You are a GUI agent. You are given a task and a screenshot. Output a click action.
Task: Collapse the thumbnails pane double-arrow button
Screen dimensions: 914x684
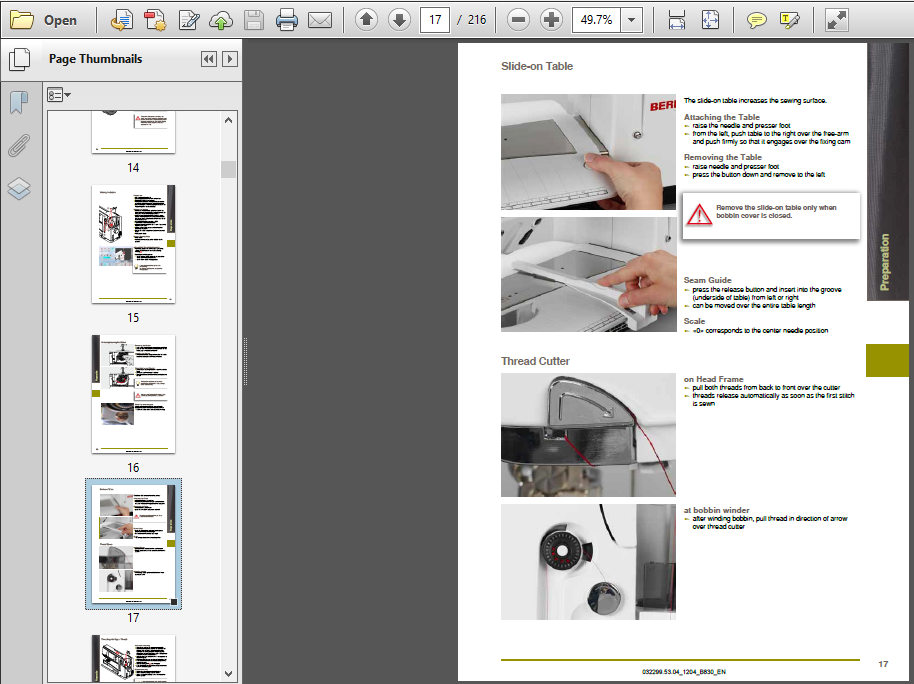pyautogui.click(x=209, y=59)
